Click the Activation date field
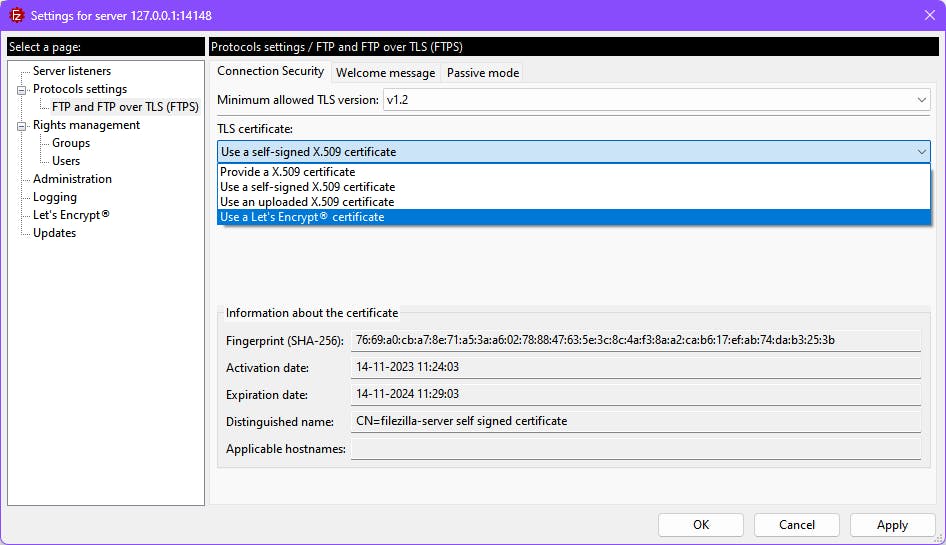 point(636,368)
